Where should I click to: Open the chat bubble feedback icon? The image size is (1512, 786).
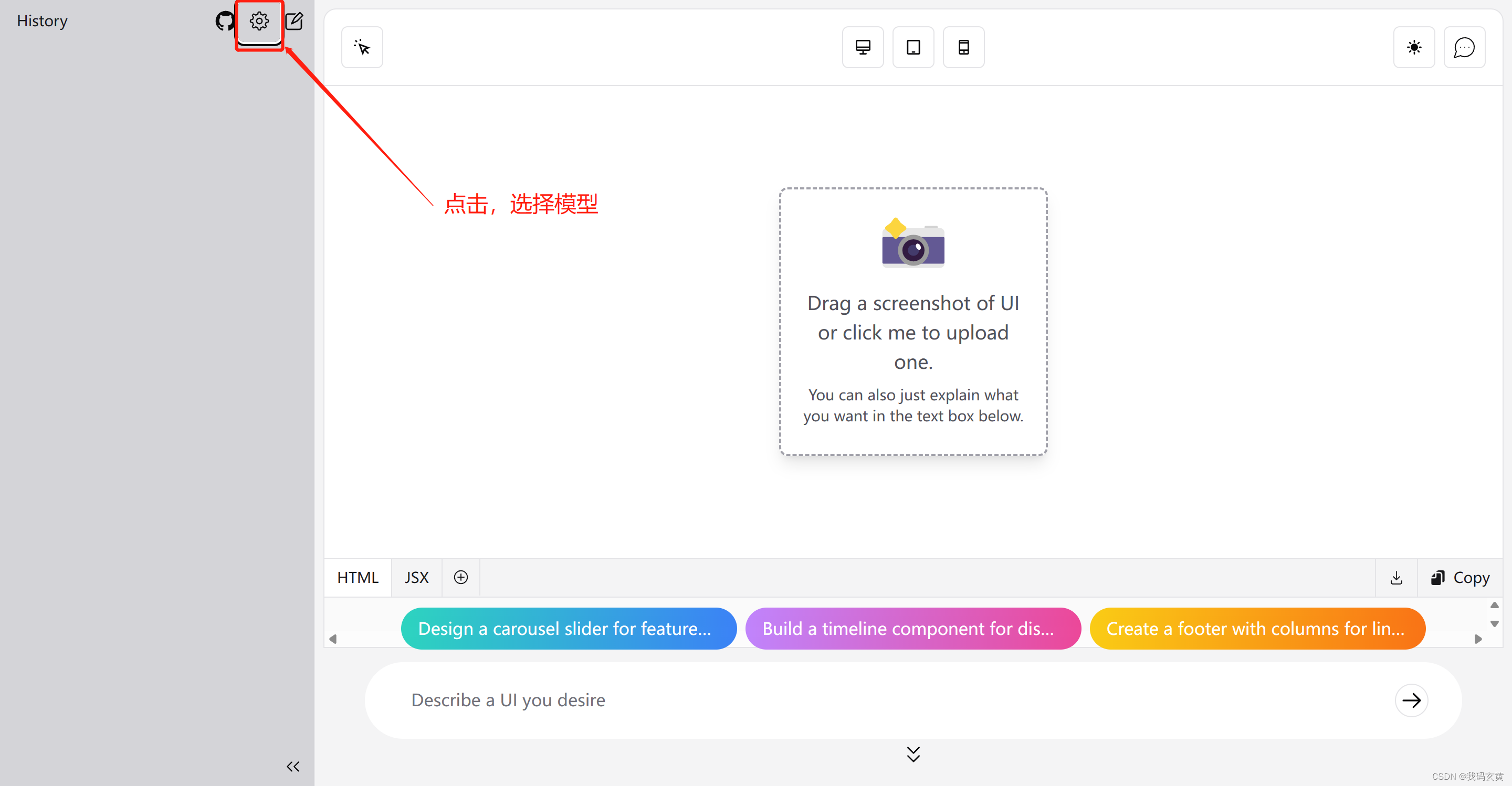coord(1464,47)
